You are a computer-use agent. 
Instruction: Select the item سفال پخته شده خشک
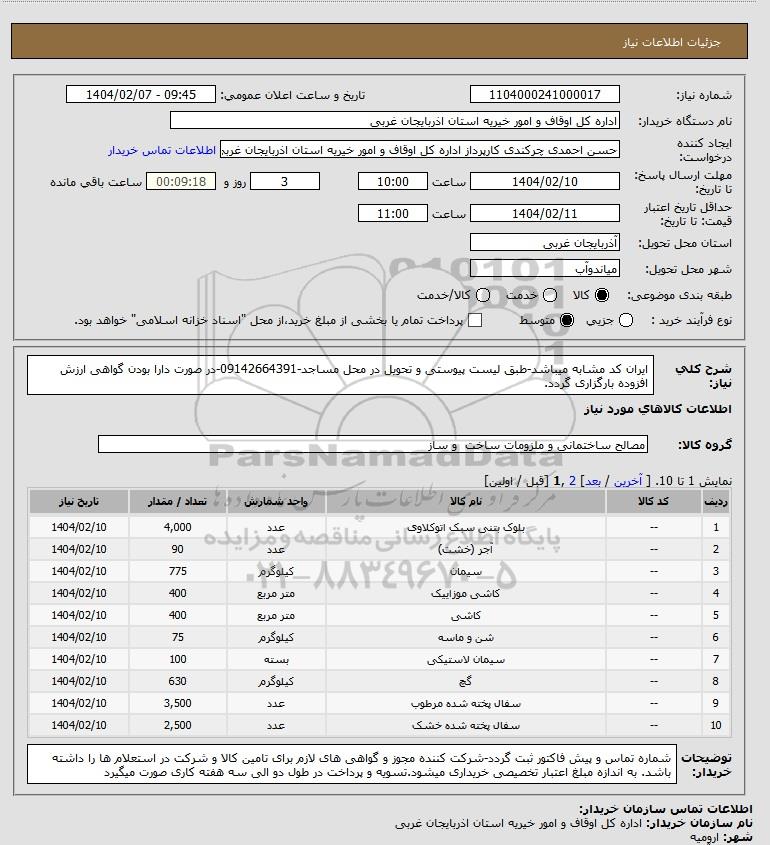coord(466,725)
